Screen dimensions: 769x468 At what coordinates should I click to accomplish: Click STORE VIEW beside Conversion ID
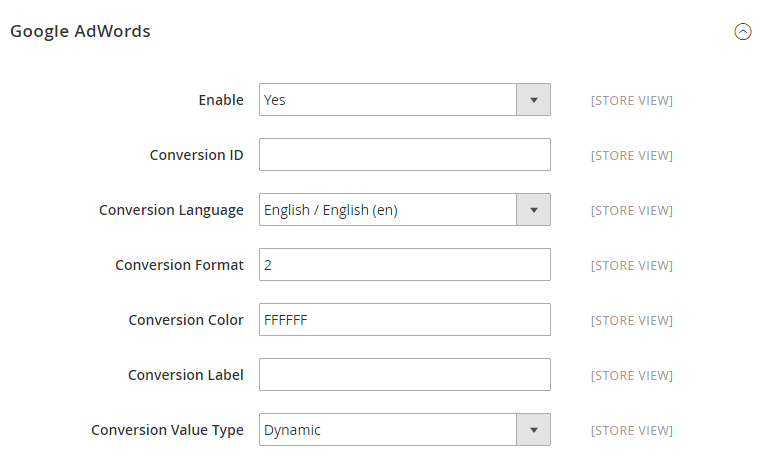pos(632,156)
